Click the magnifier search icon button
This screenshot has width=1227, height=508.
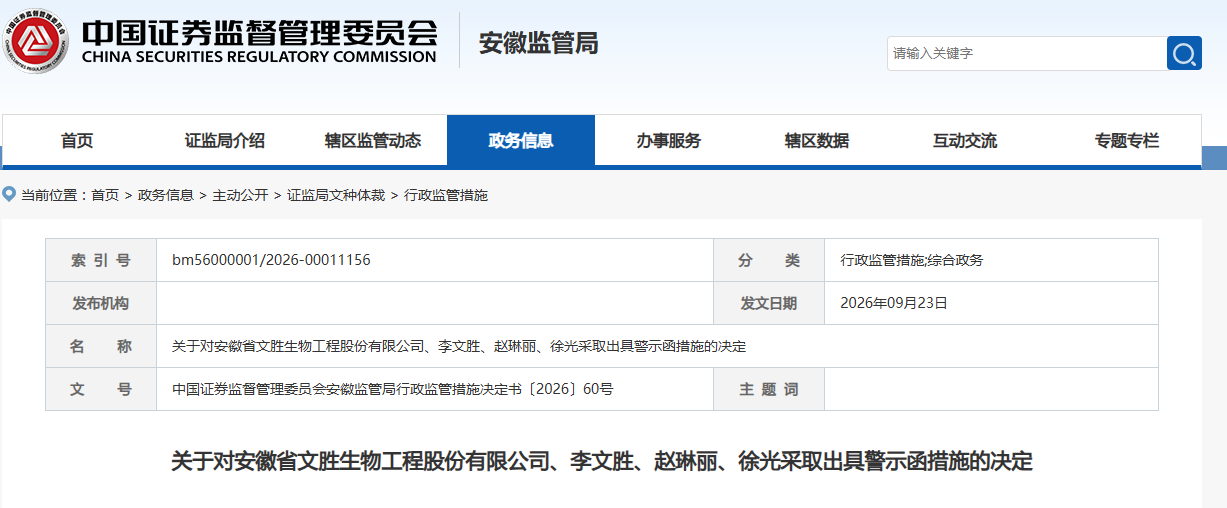1184,53
